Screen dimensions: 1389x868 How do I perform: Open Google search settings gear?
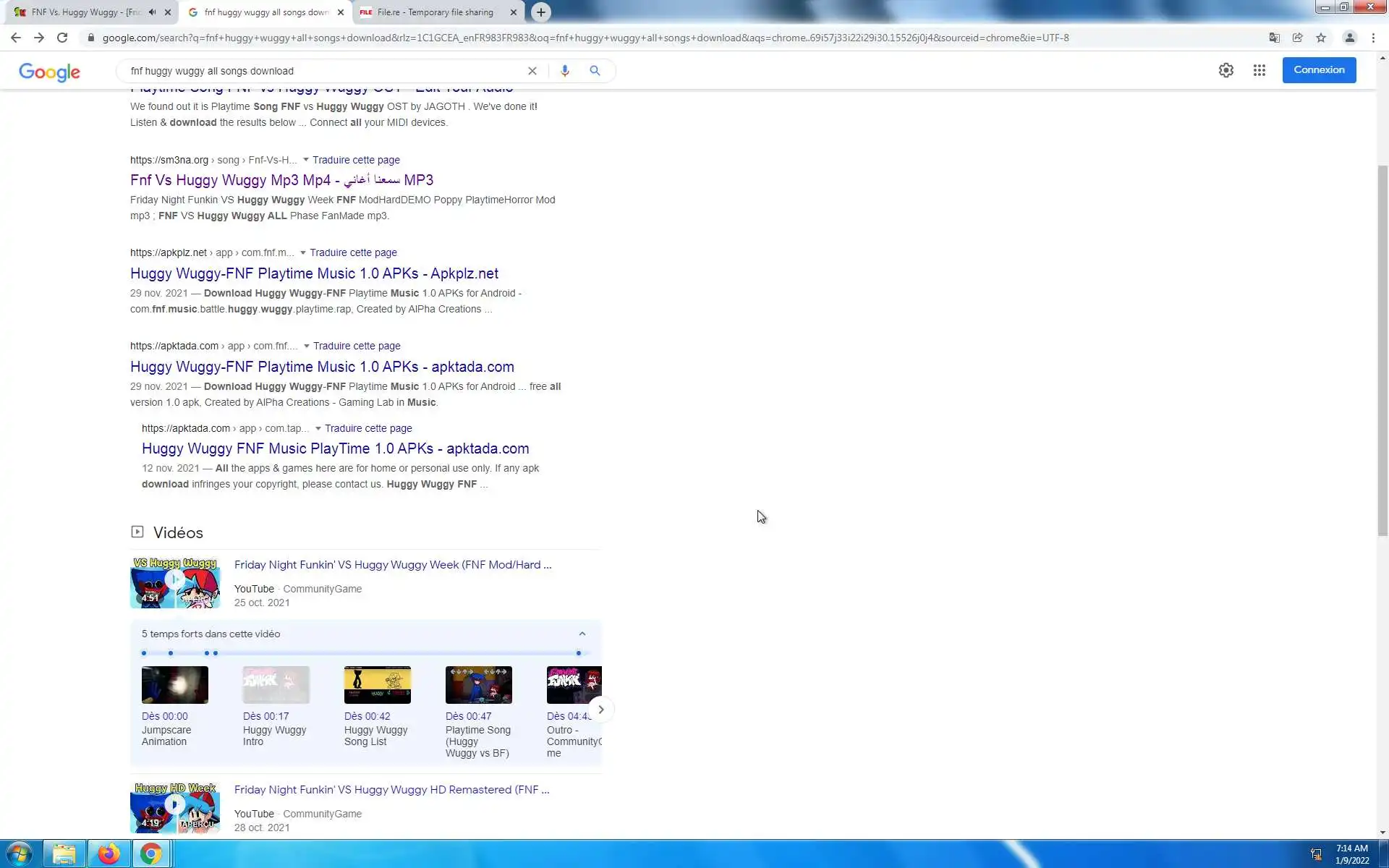pos(1226,70)
